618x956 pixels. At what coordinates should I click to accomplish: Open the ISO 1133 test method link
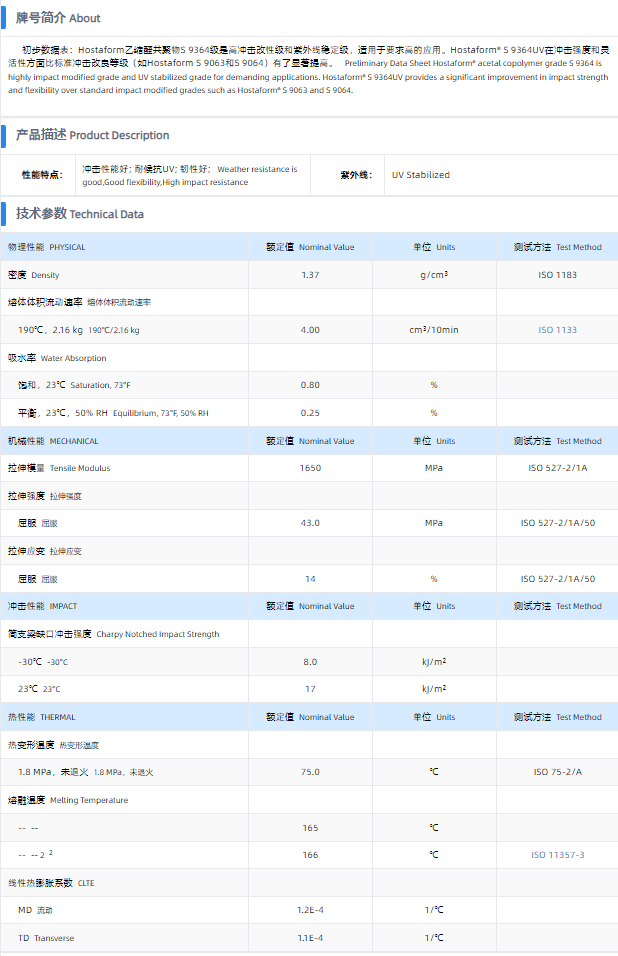(557, 330)
